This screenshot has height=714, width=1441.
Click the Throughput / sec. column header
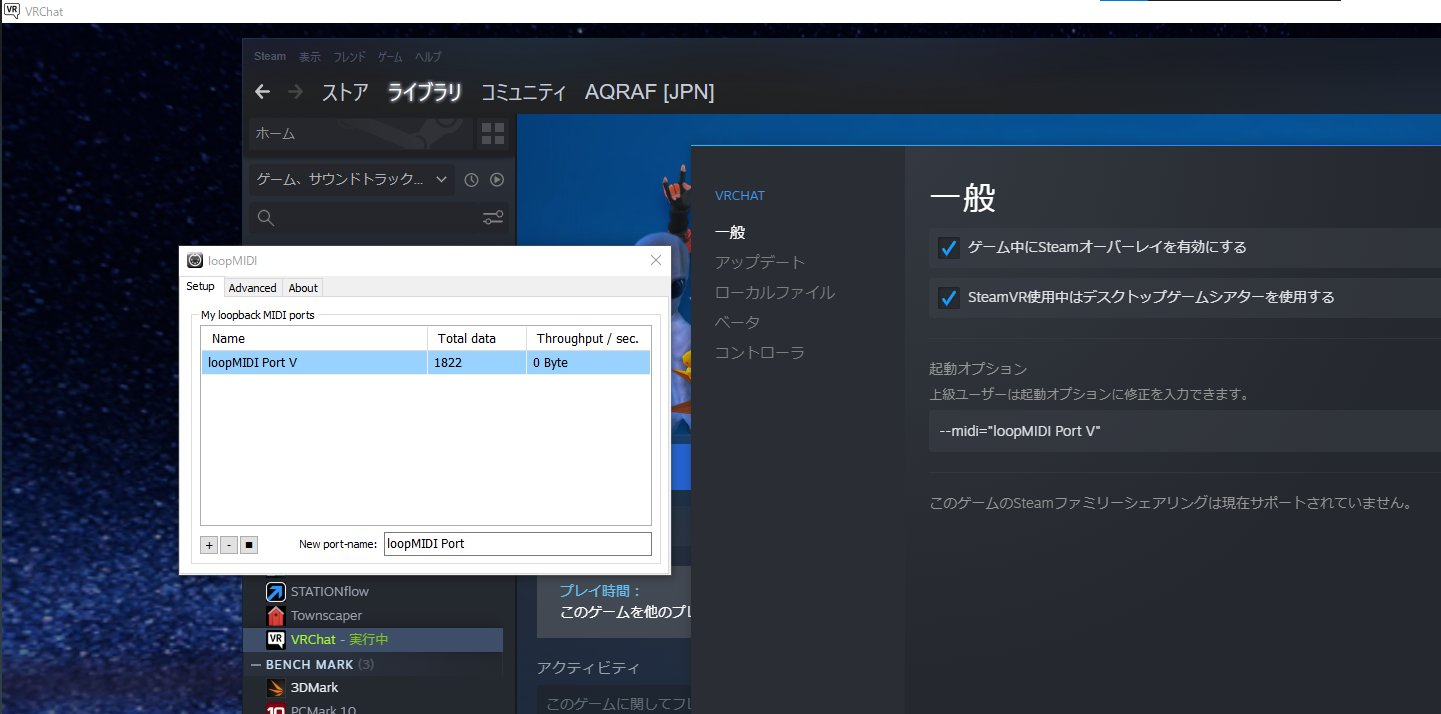coord(589,338)
